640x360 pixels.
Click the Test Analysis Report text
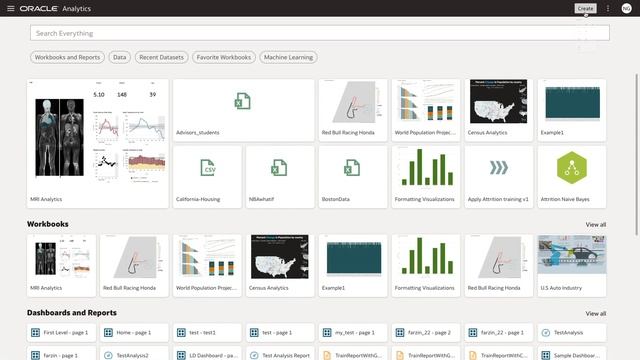[x=286, y=356]
